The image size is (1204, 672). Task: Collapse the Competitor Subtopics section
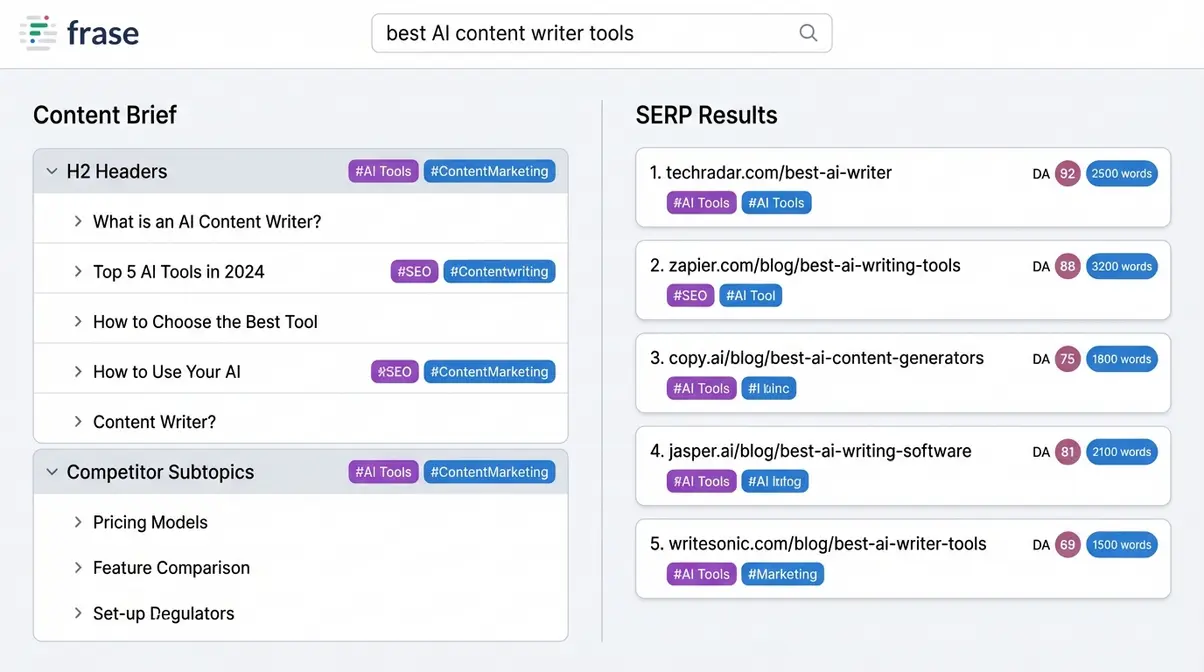tap(52, 471)
